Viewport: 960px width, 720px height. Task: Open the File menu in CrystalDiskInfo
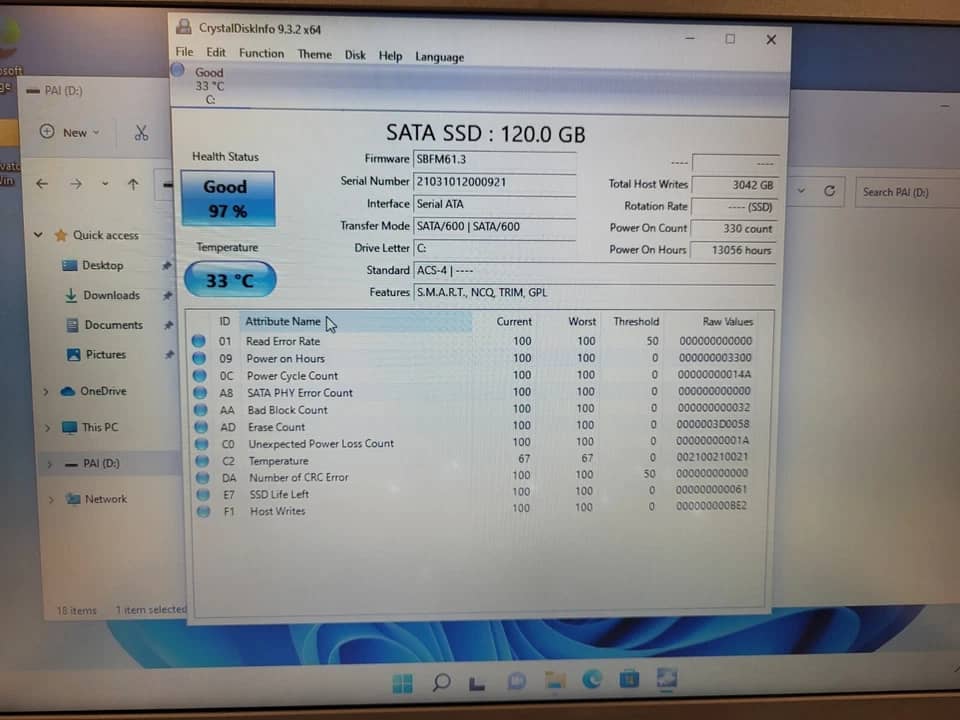(184, 52)
